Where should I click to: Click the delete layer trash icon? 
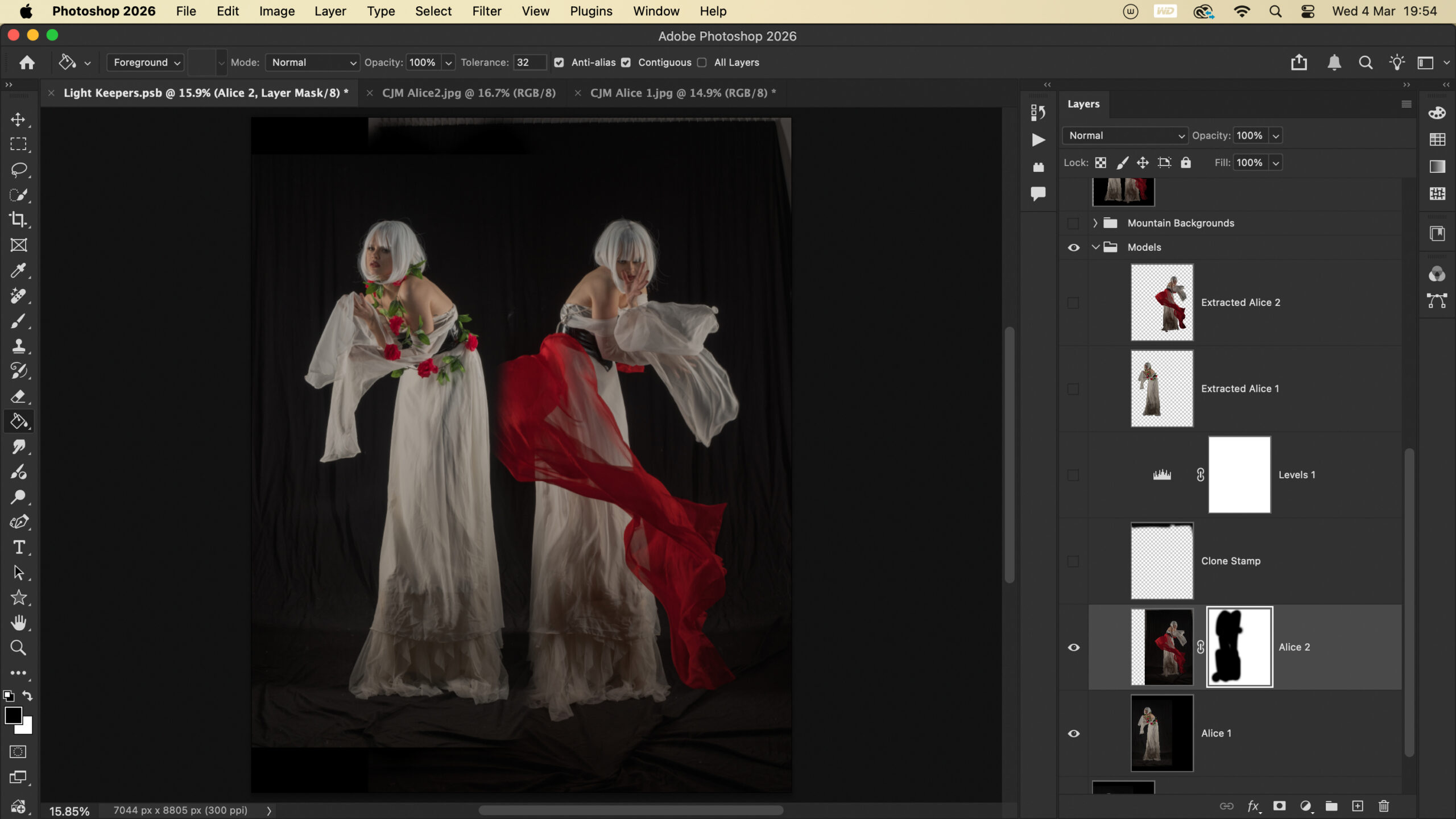tap(1384, 806)
